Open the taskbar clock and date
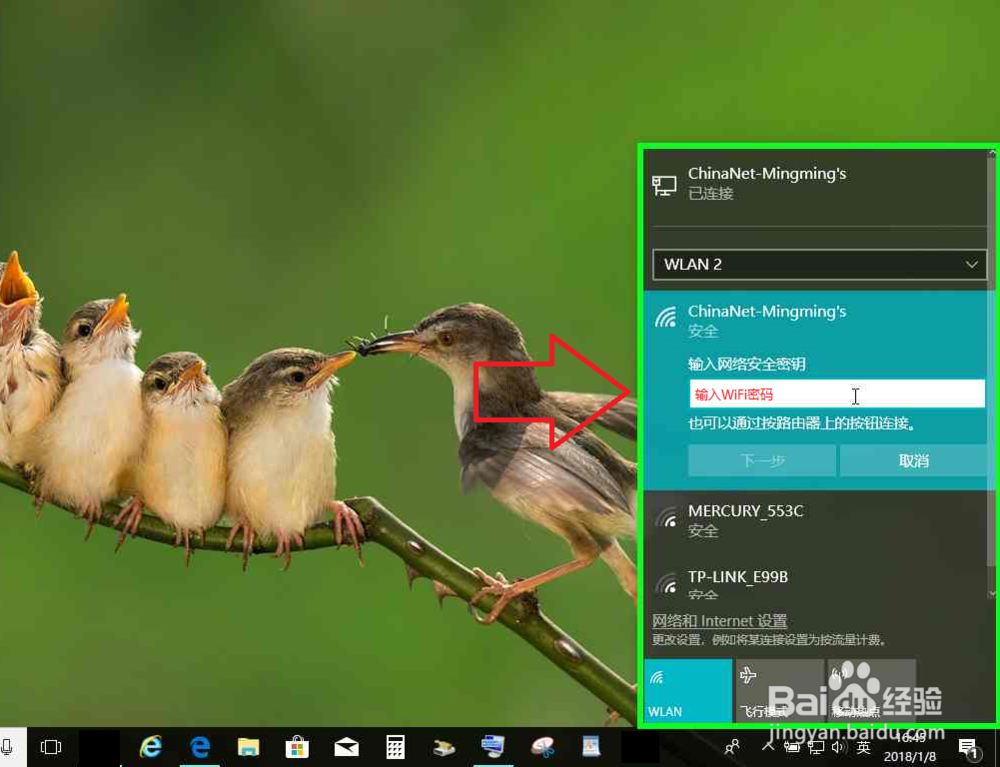Viewport: 1000px width, 767px height. [x=910, y=747]
